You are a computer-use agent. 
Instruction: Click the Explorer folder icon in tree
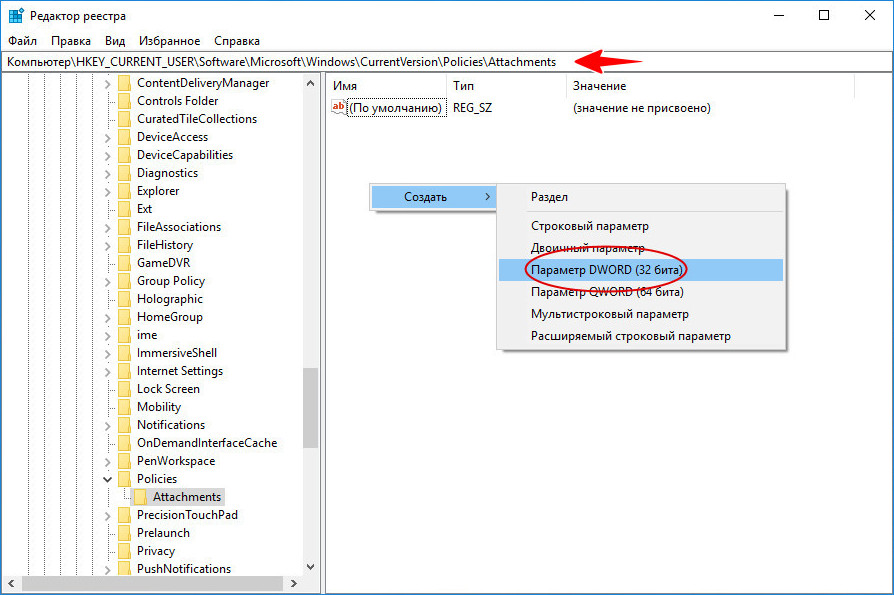(124, 191)
